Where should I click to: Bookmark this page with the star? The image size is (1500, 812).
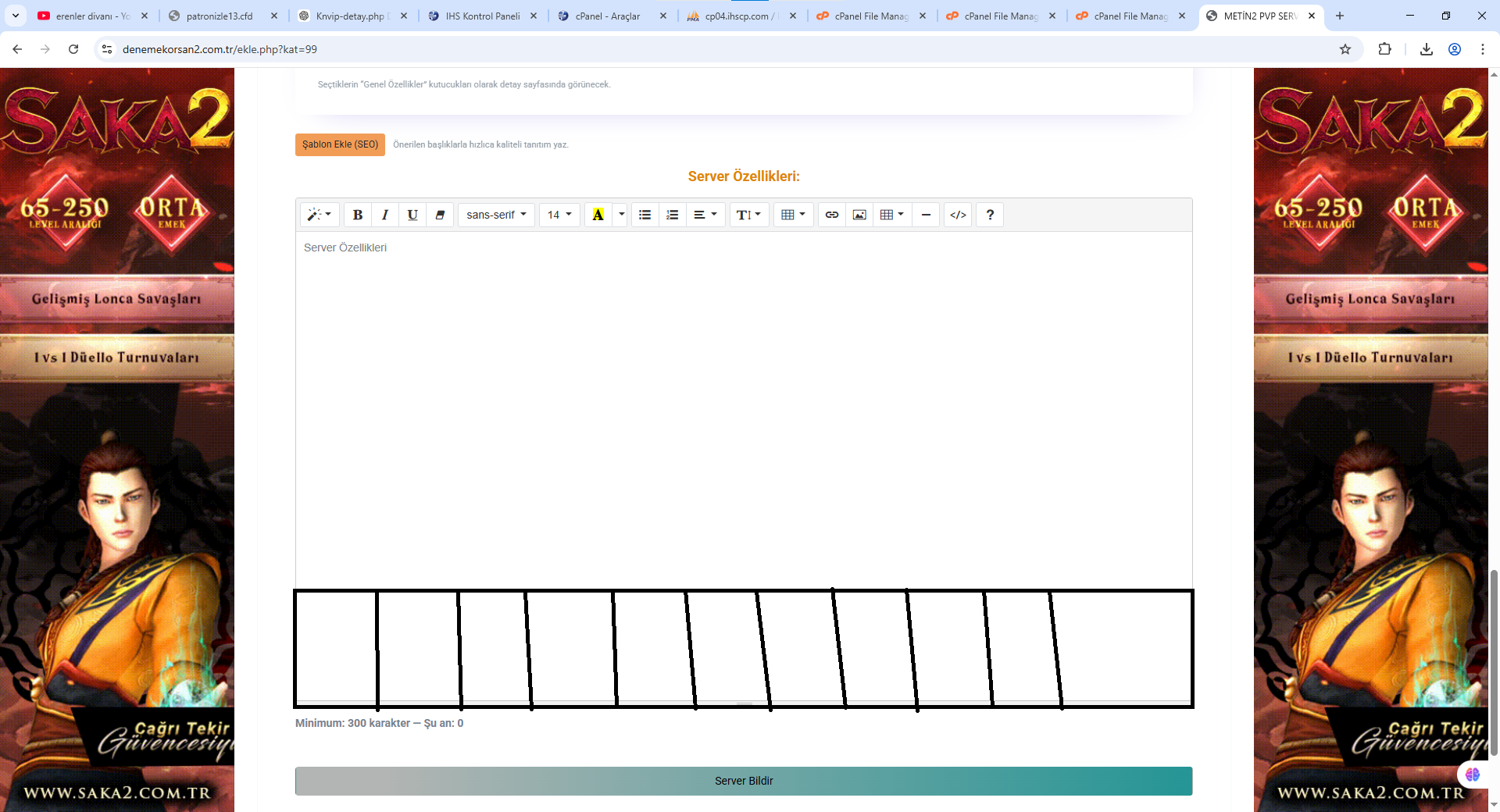pyautogui.click(x=1345, y=49)
